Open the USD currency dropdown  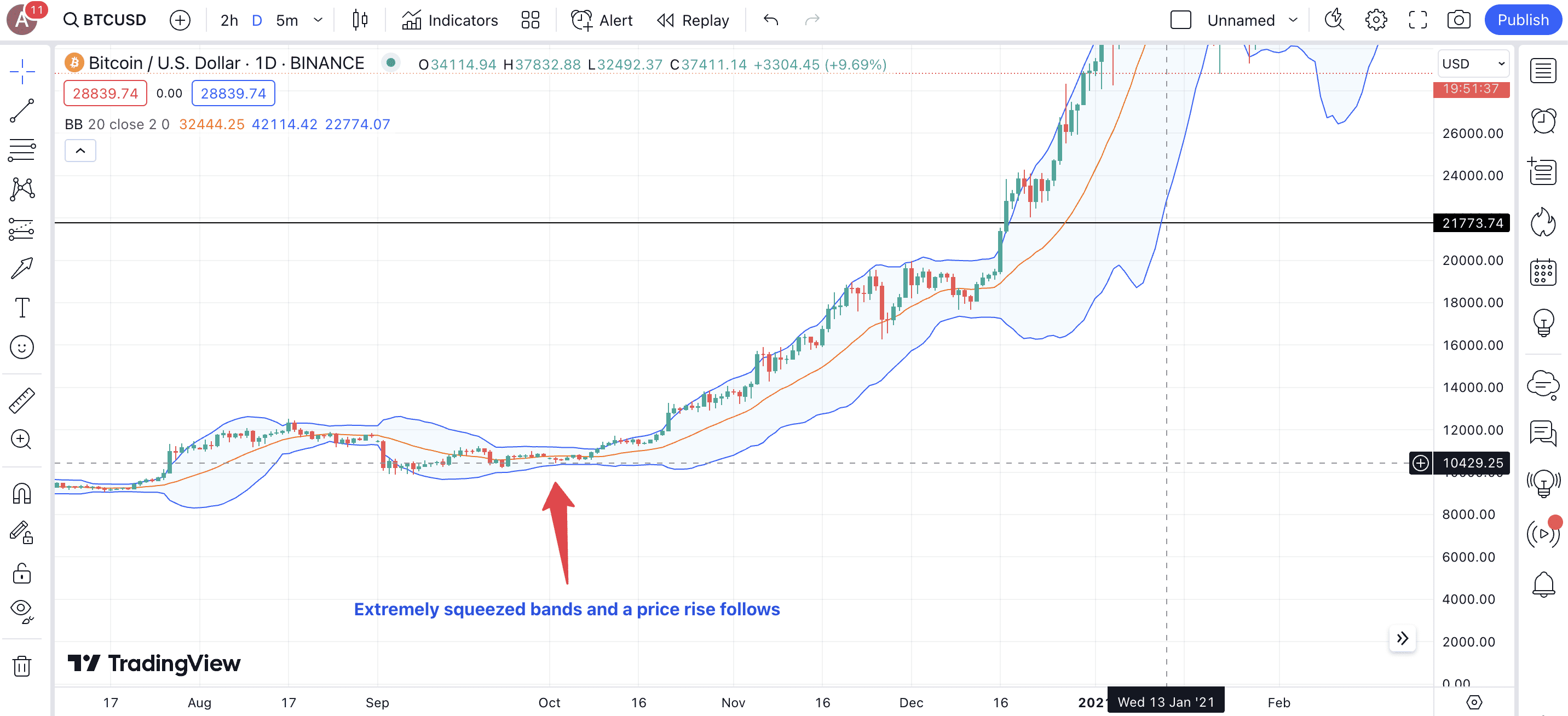click(1473, 64)
